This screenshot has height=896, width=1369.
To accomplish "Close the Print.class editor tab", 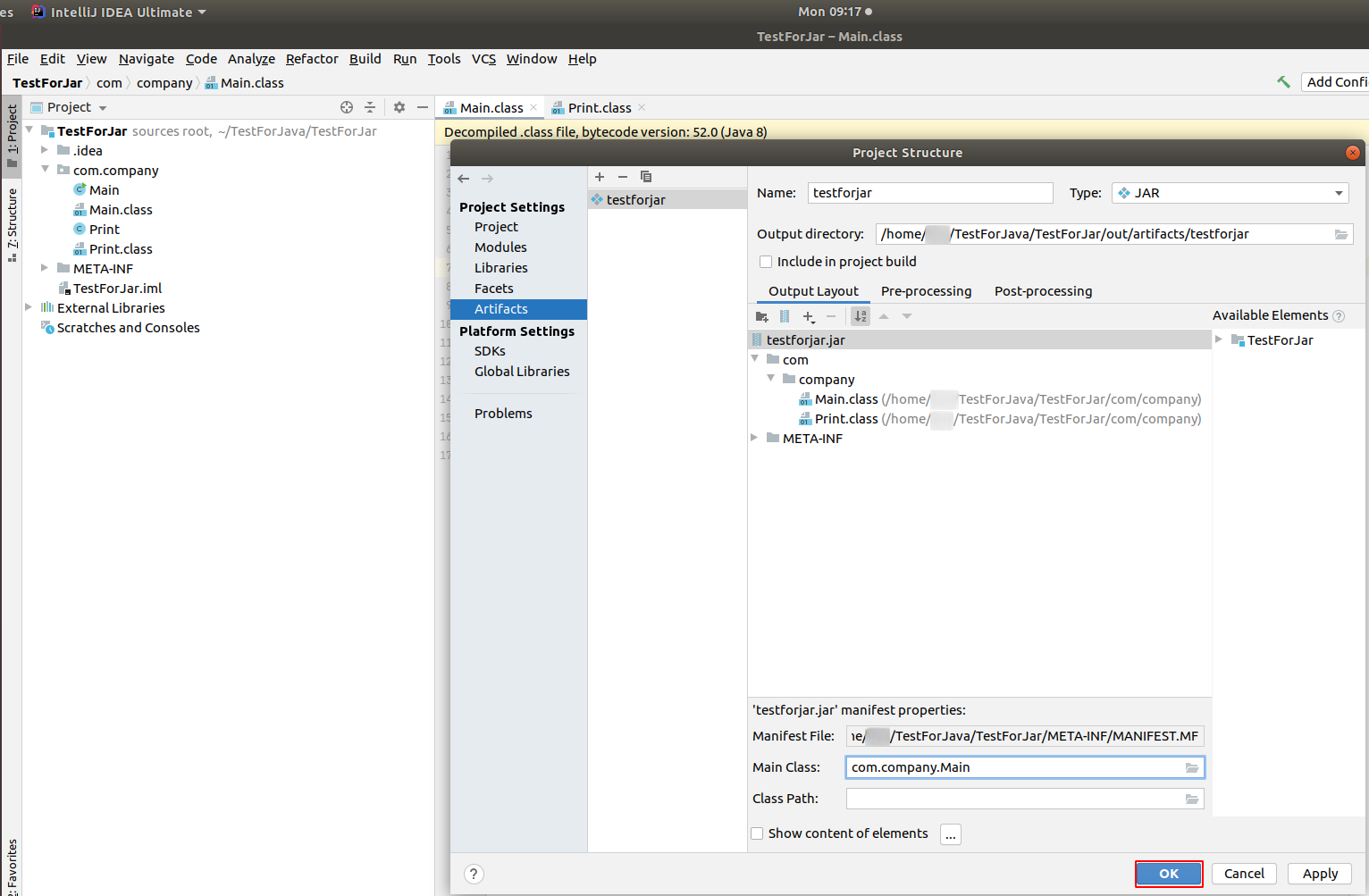I will 642,107.
